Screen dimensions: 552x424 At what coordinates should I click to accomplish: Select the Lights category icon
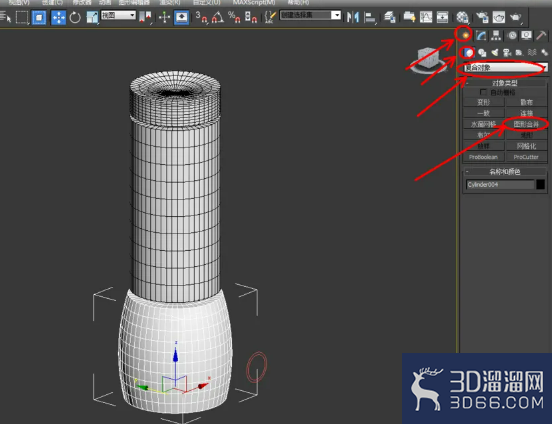click(x=495, y=52)
